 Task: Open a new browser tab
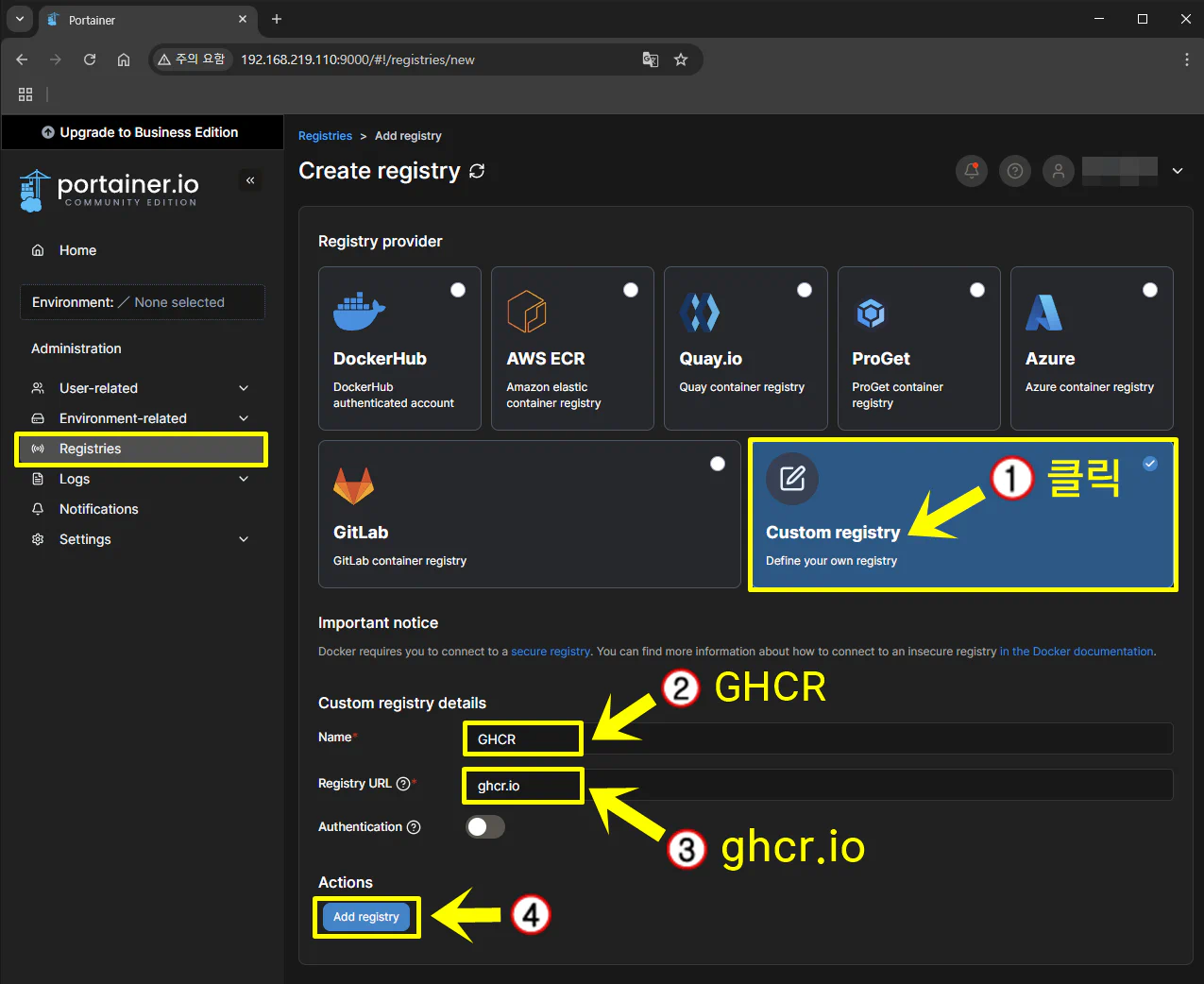(277, 19)
